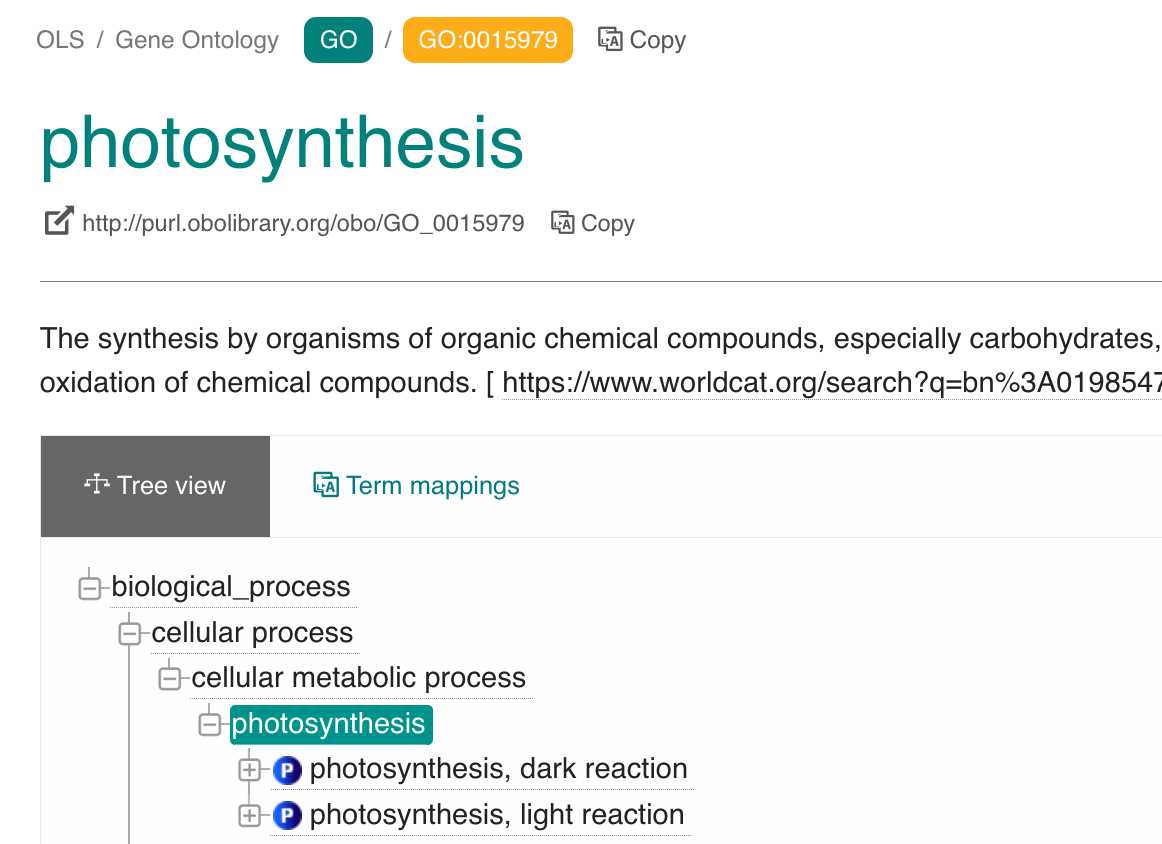Collapse the cellular process node
1162x844 pixels.
pos(130,634)
